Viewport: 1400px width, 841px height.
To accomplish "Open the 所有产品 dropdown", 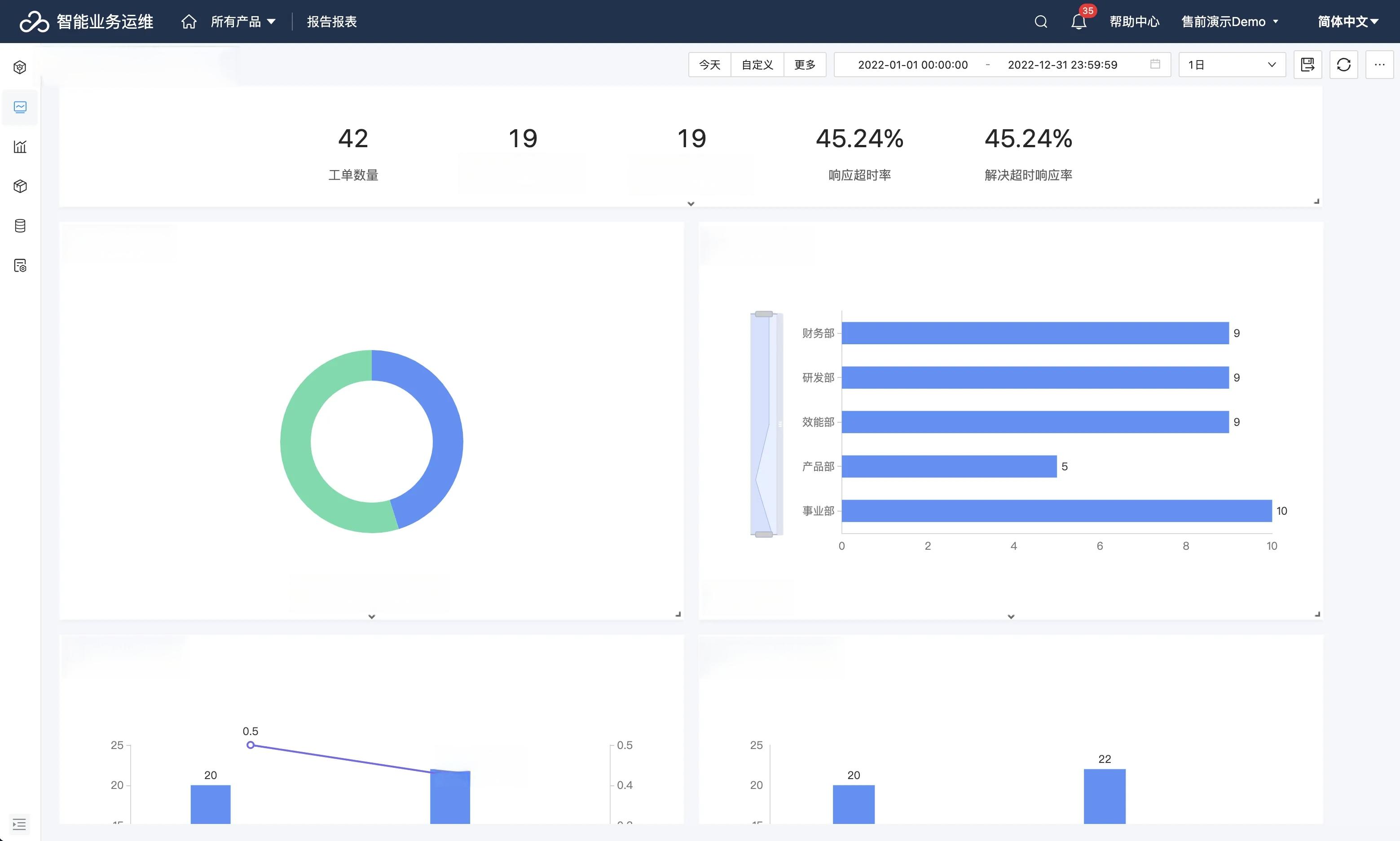I will (243, 22).
